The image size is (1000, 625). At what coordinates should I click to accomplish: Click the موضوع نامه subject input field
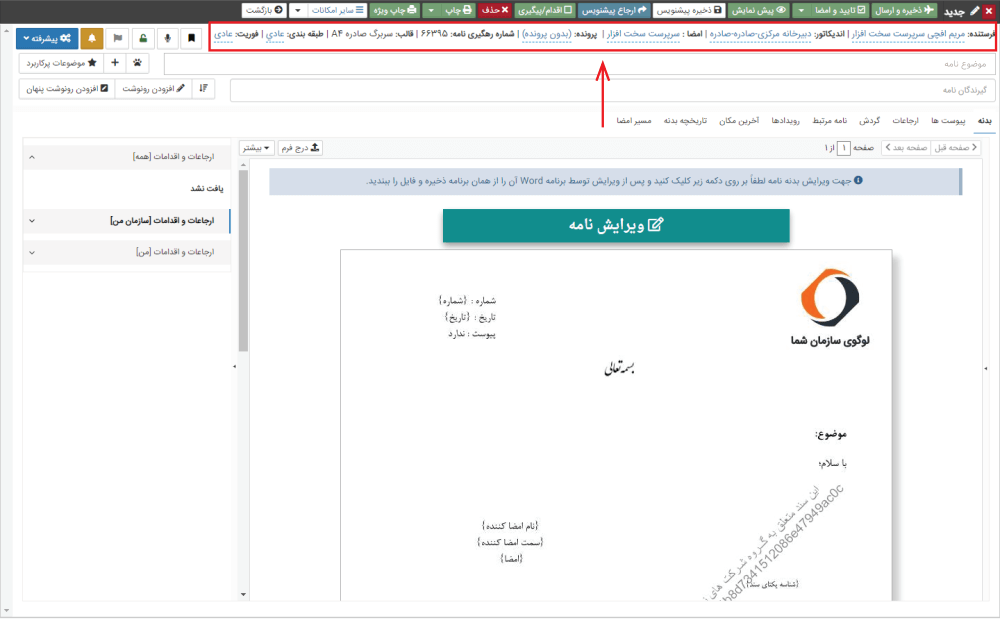point(579,64)
